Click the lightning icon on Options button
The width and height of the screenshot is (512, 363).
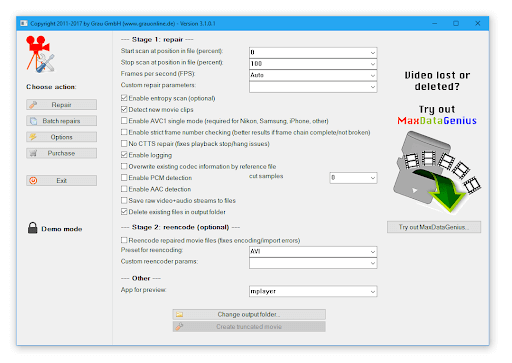point(33,137)
